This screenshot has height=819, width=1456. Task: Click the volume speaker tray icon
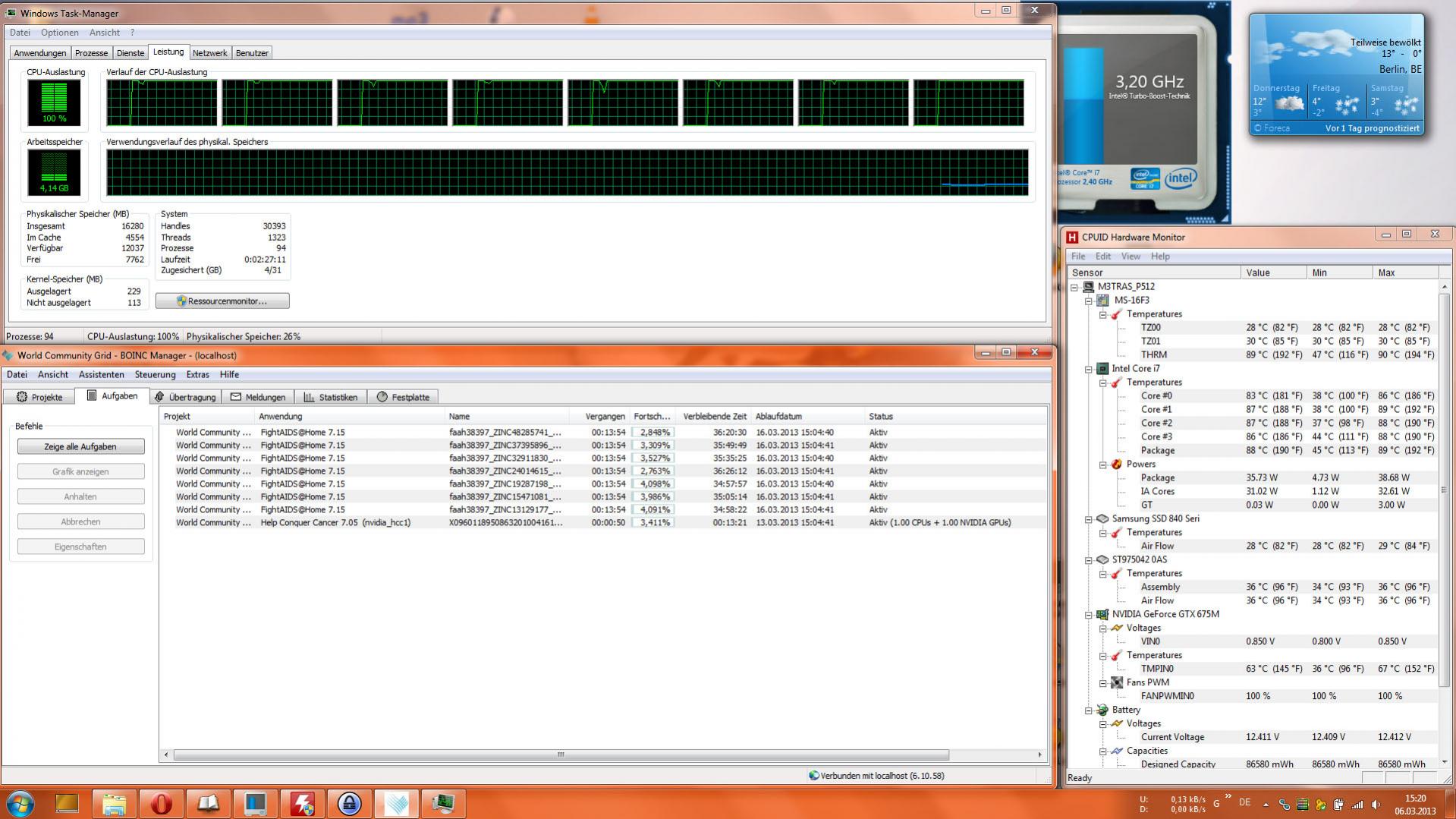1376,805
